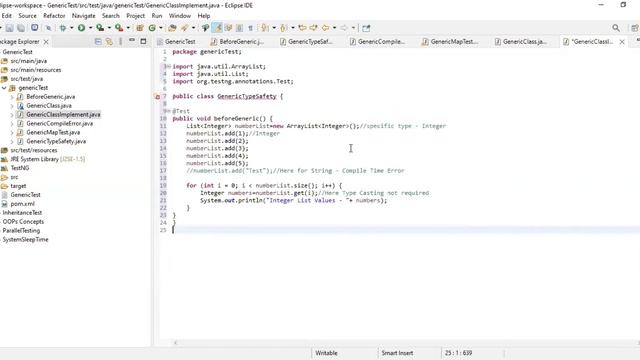Open the Refactor menu
Image resolution: width=640 pixels, height=360 pixels.
tap(54, 16)
